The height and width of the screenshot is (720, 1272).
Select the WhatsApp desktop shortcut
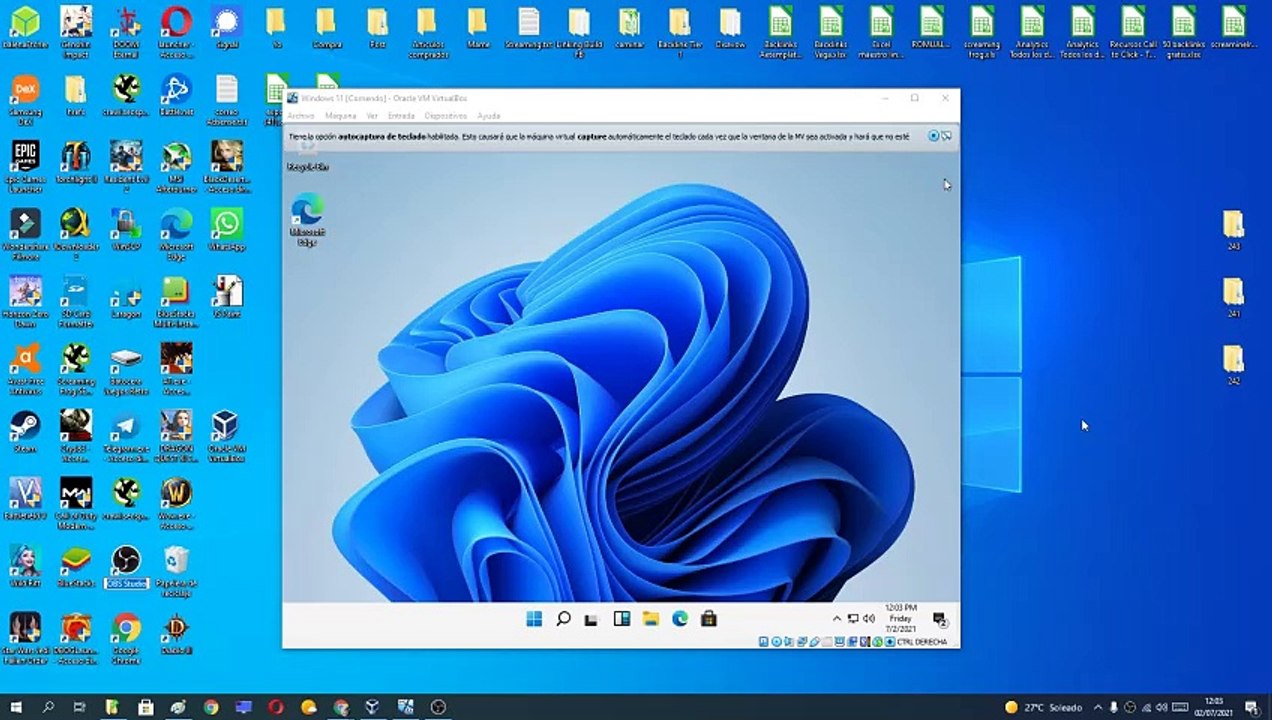pos(227,230)
